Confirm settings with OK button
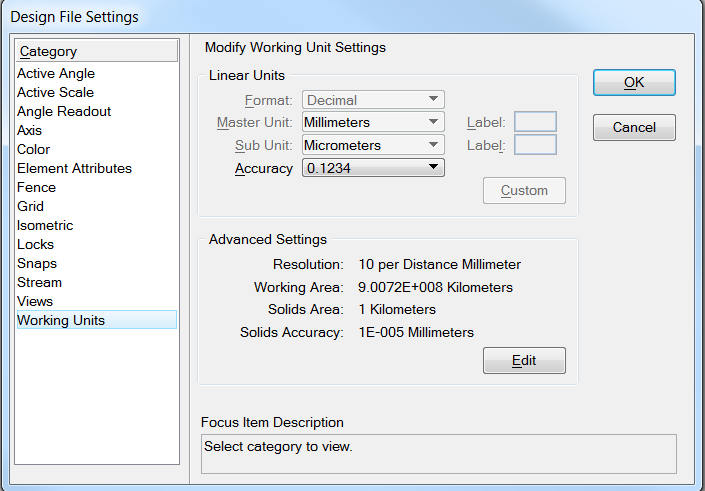This screenshot has width=705, height=491. tap(634, 82)
